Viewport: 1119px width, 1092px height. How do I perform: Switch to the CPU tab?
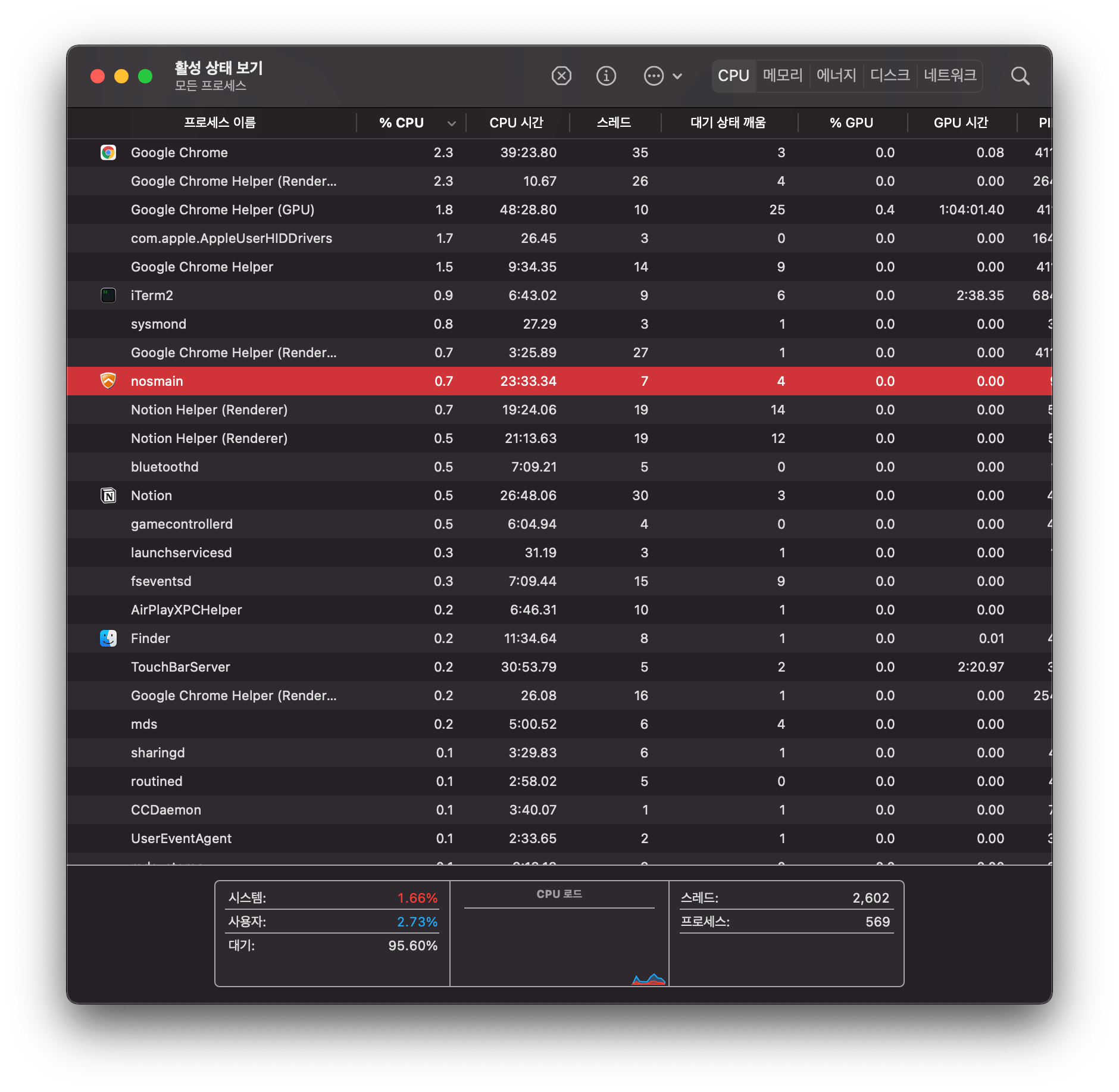733,76
